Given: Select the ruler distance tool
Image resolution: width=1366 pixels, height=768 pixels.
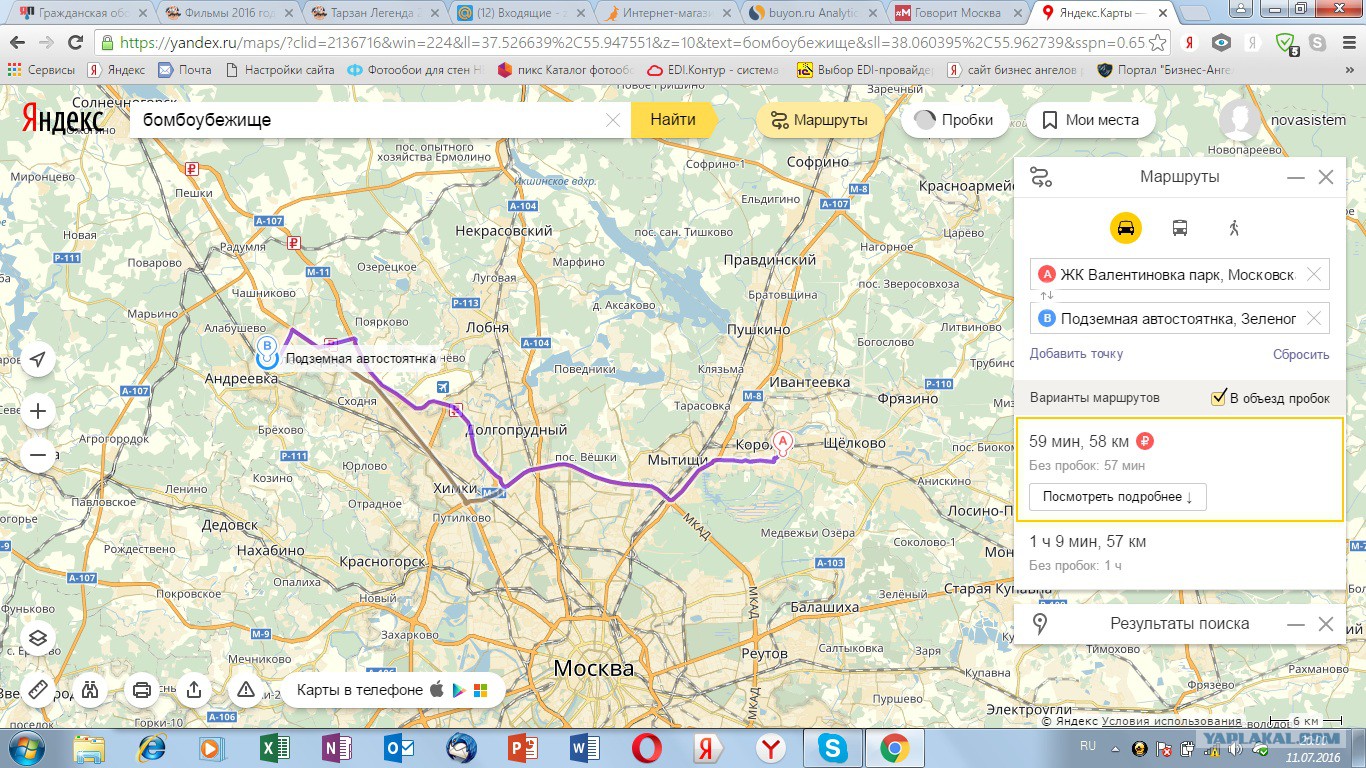Looking at the screenshot, I should coord(38,690).
